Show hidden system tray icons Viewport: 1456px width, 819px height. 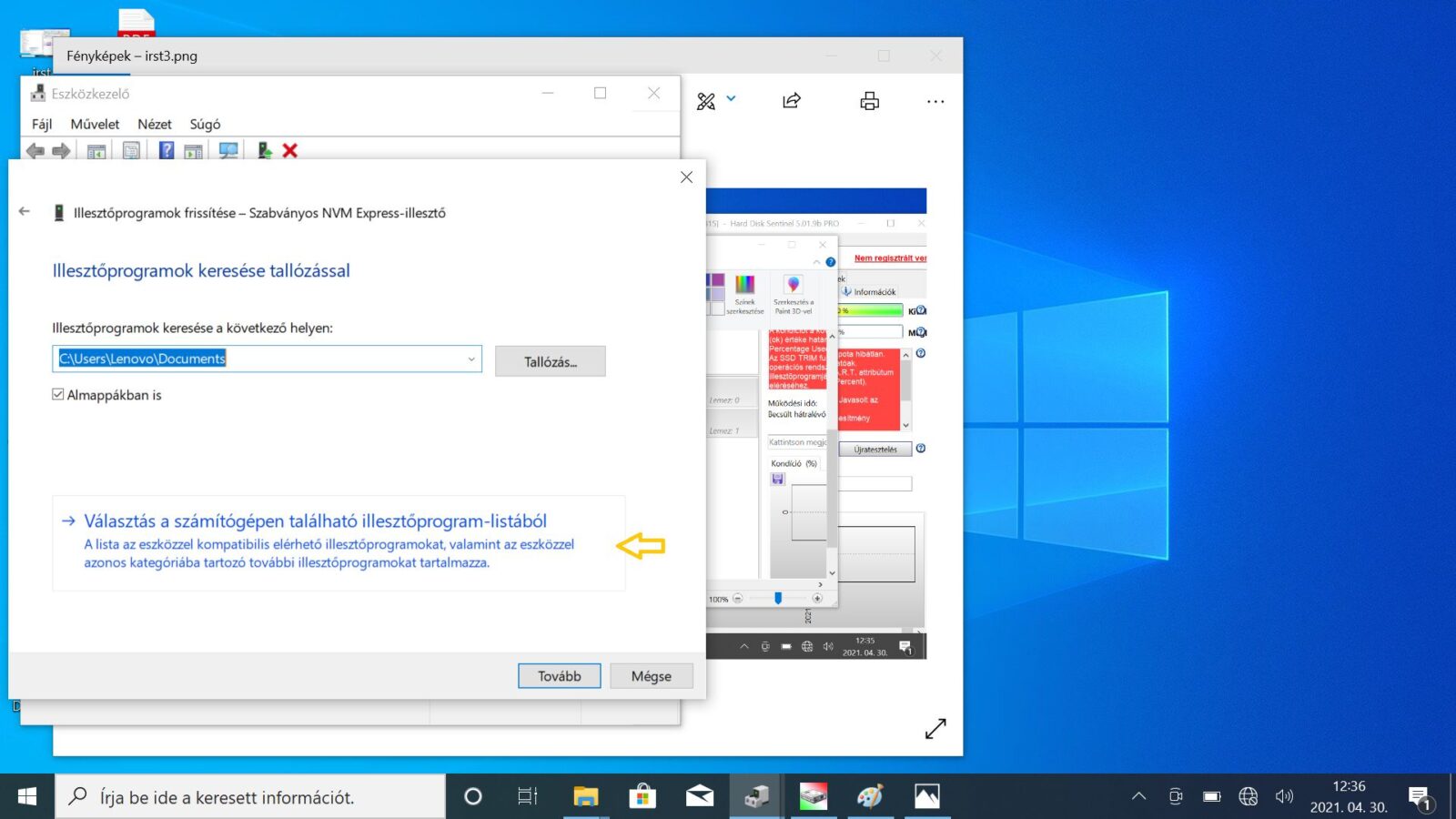(x=1138, y=797)
